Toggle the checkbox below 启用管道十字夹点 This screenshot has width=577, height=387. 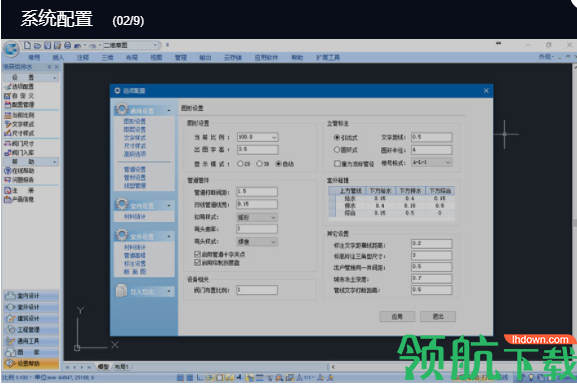click(217, 263)
